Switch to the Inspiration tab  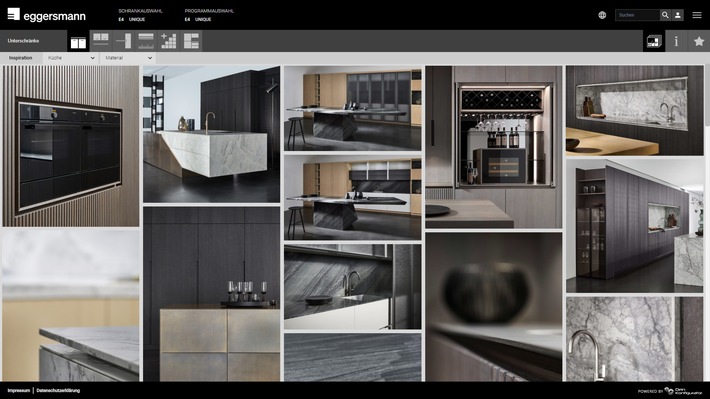(x=21, y=58)
